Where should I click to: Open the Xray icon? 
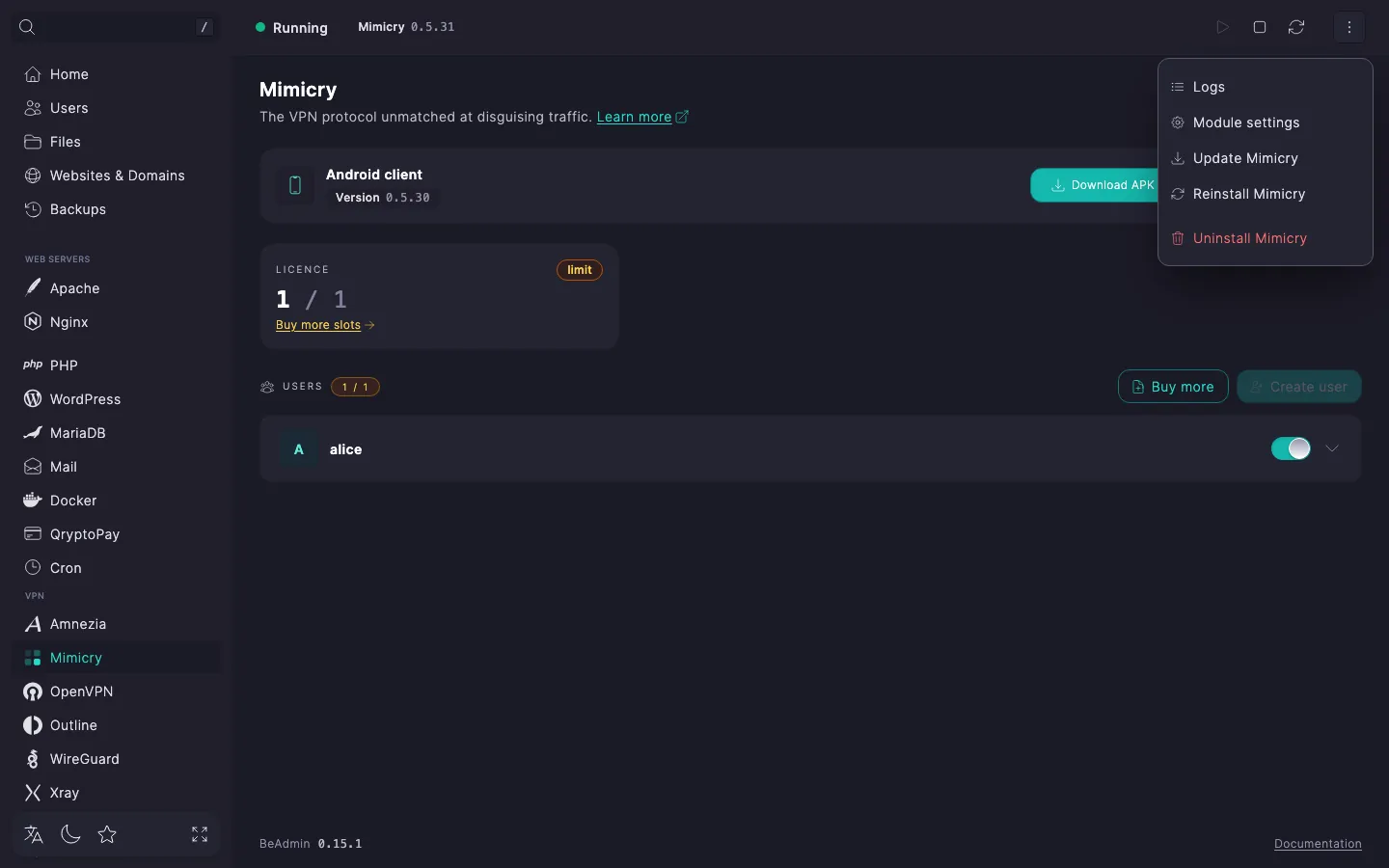[33, 793]
